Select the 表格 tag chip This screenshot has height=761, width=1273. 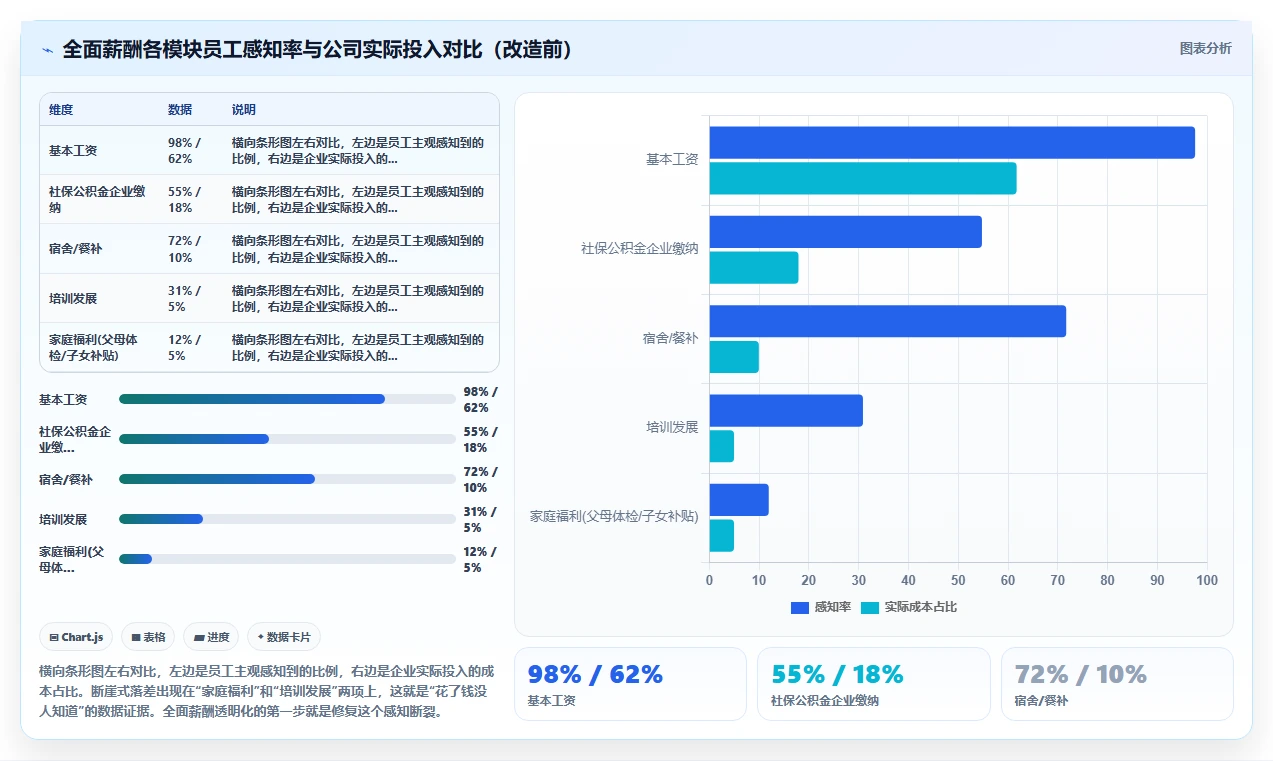pos(148,637)
